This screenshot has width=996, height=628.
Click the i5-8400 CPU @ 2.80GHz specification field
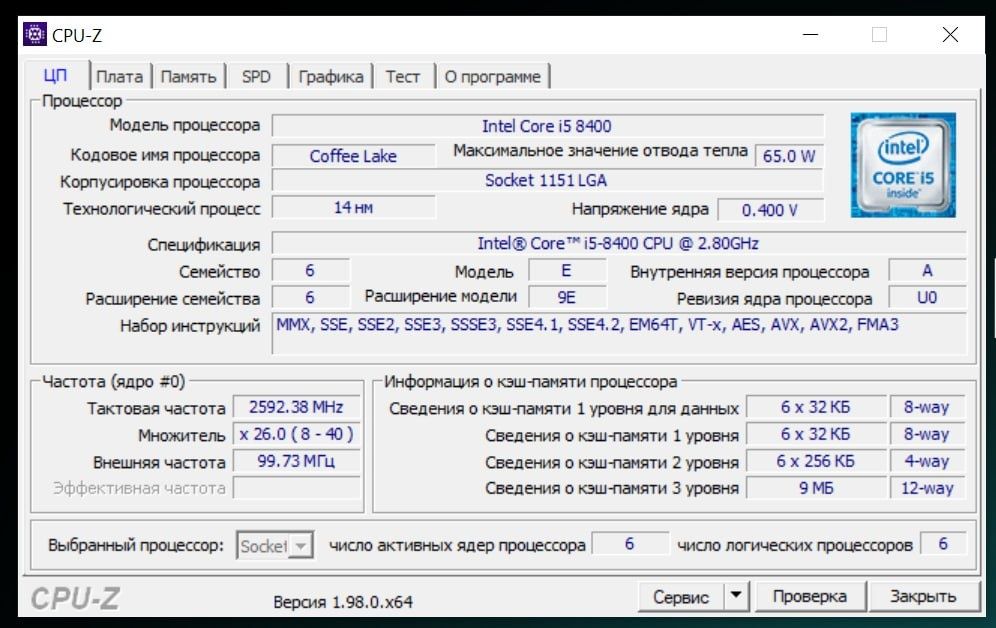[x=619, y=243]
